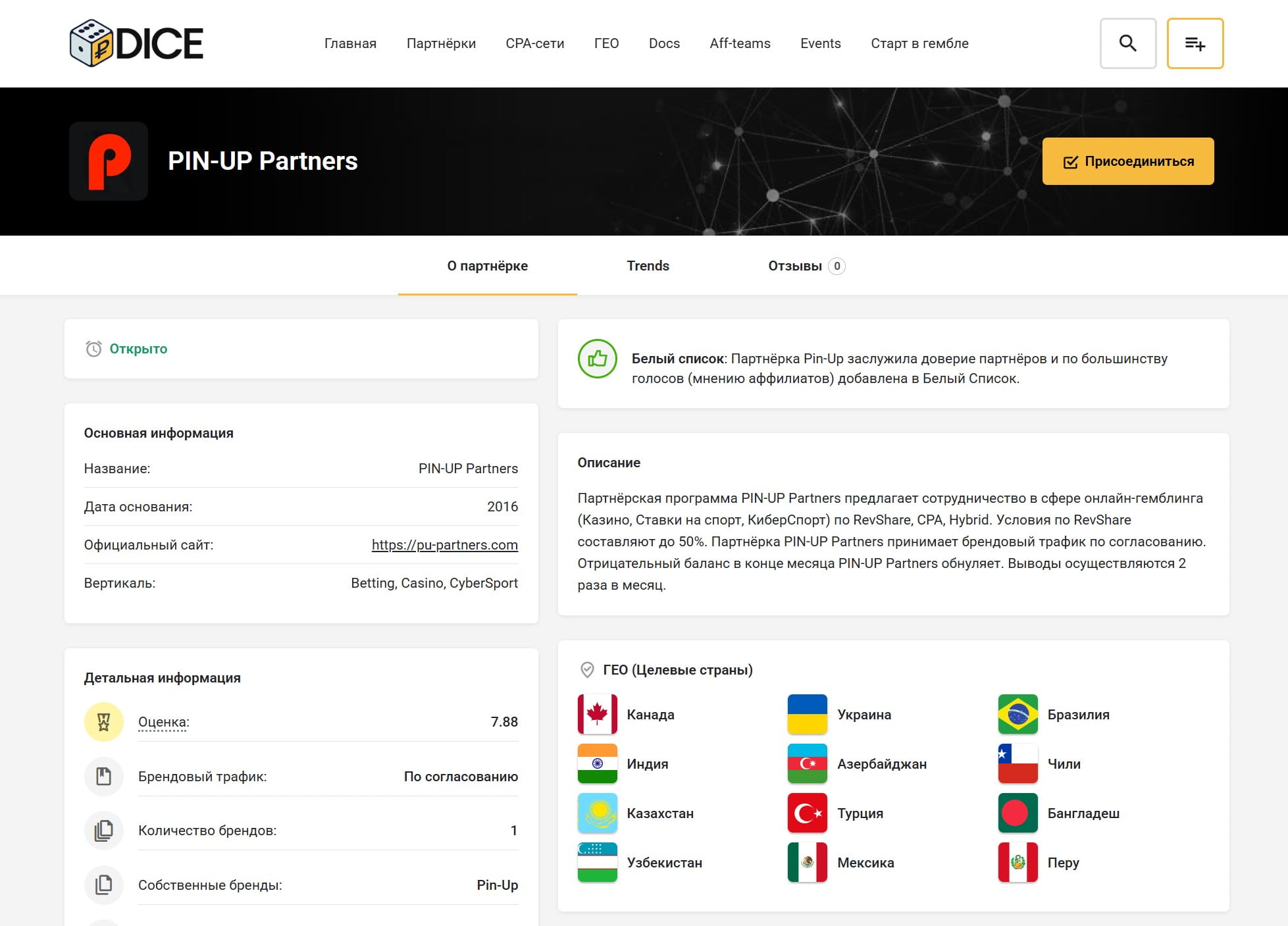
Task: Open Старт в гембле navigation item
Action: pos(919,43)
